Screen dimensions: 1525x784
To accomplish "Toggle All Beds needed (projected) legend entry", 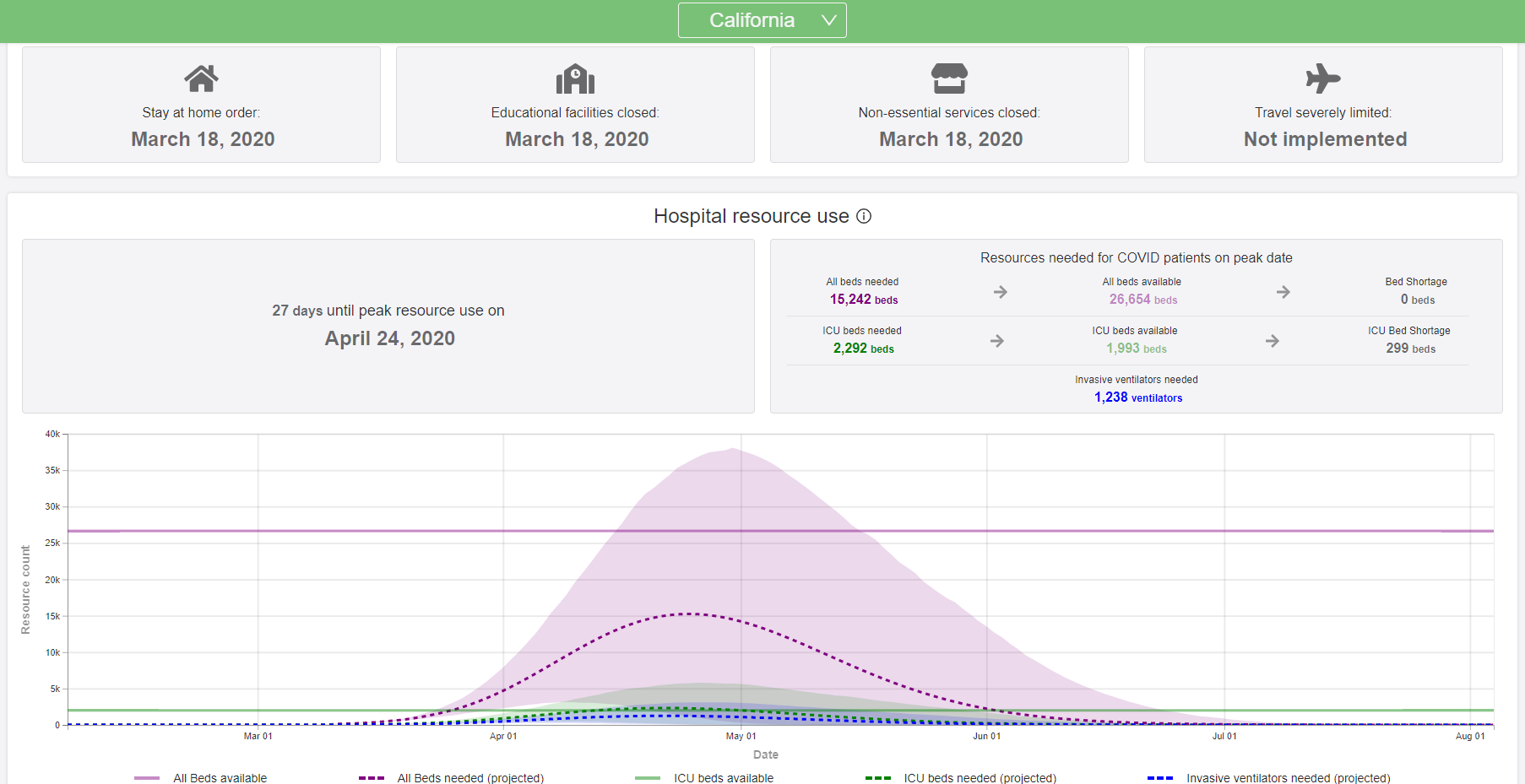I will (x=451, y=778).
